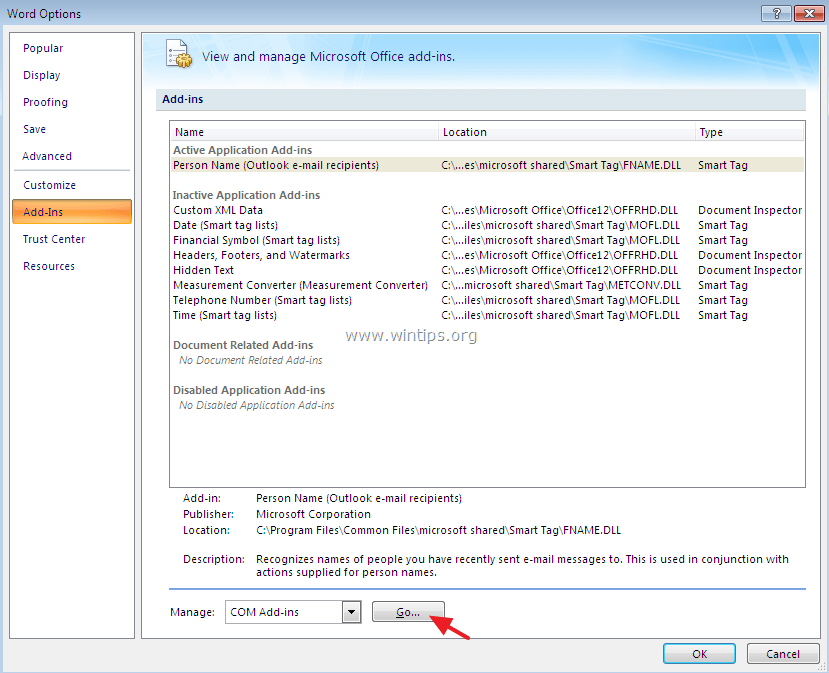This screenshot has height=673, width=829.
Task: Close the Word Options dialog
Action: click(809, 13)
